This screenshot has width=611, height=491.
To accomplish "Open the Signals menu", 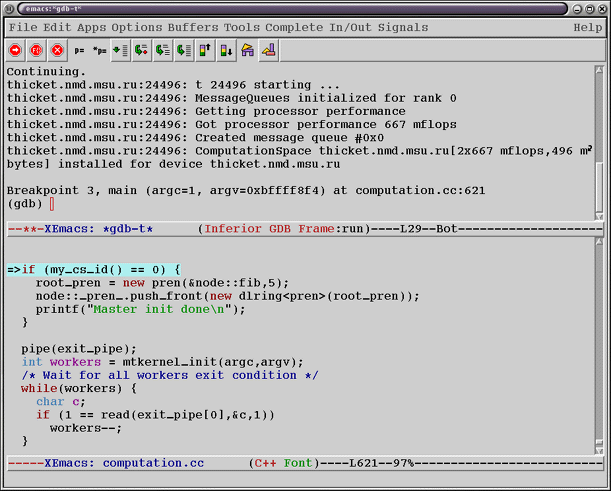I will pyautogui.click(x=403, y=27).
